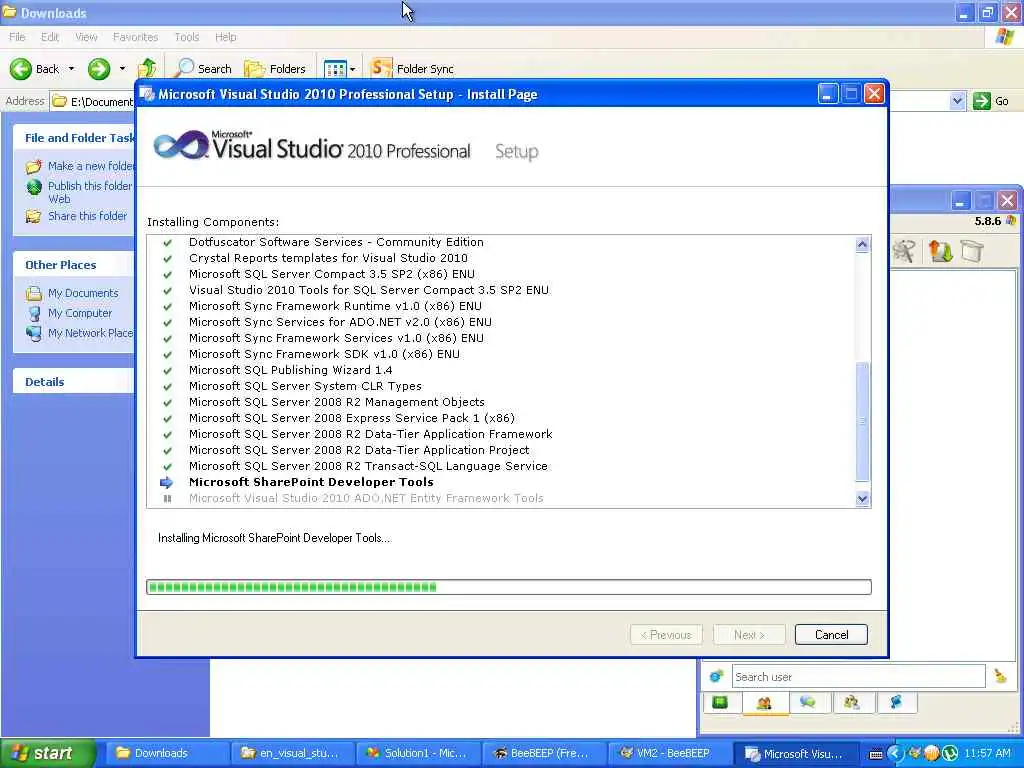The width and height of the screenshot is (1024, 768).
Task: Click the blue arrow current-install icon
Action: pyautogui.click(x=167, y=483)
